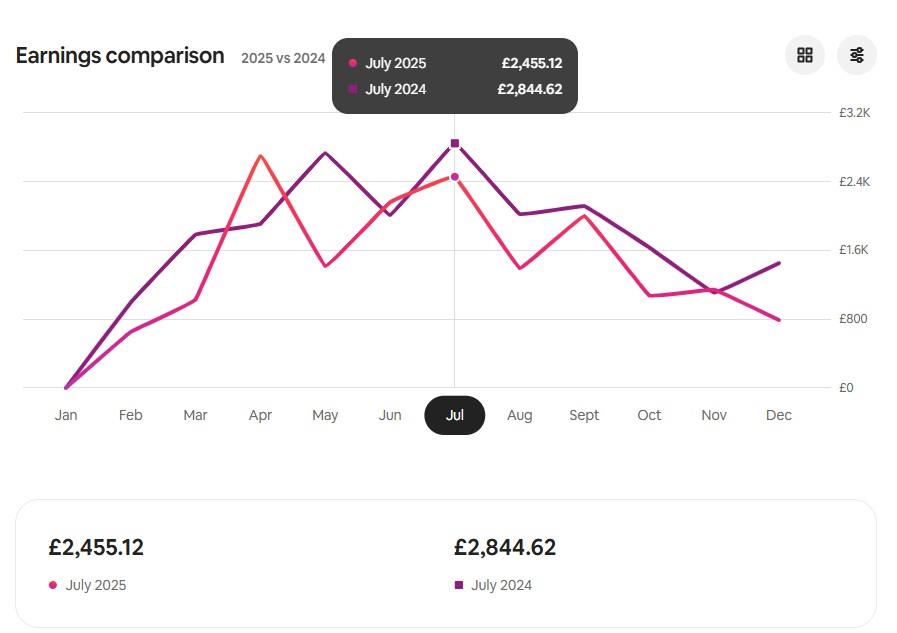Image resolution: width=897 pixels, height=633 pixels.
Task: Click the £2,844.62 summary amount
Action: [505, 548]
